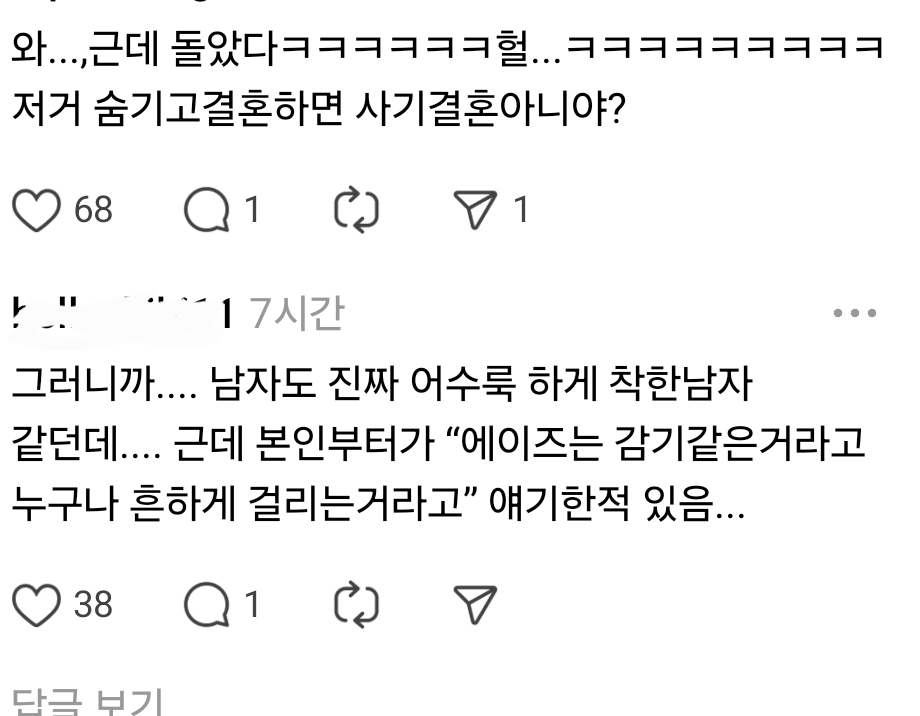Like the post with 68 likes
This screenshot has width=920, height=716.
click(36, 210)
